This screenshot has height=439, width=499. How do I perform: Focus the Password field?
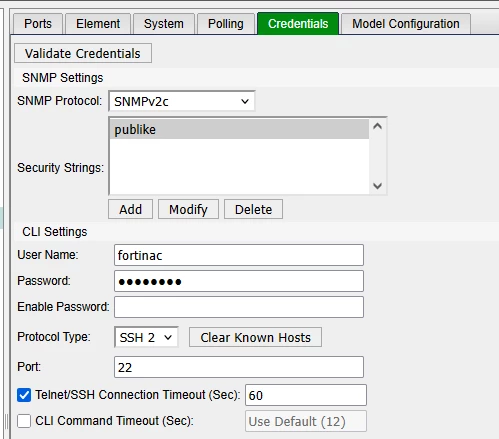239,281
